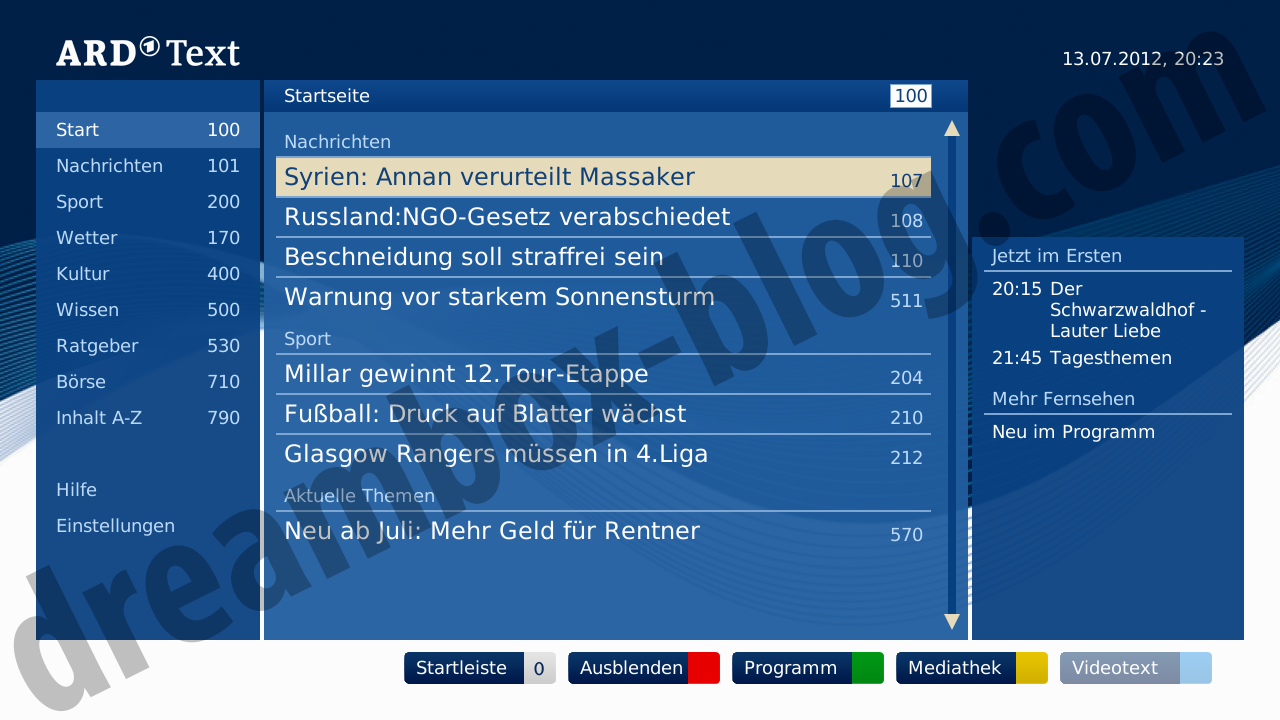
Task: Open Wetter 170 section
Action: [148, 238]
